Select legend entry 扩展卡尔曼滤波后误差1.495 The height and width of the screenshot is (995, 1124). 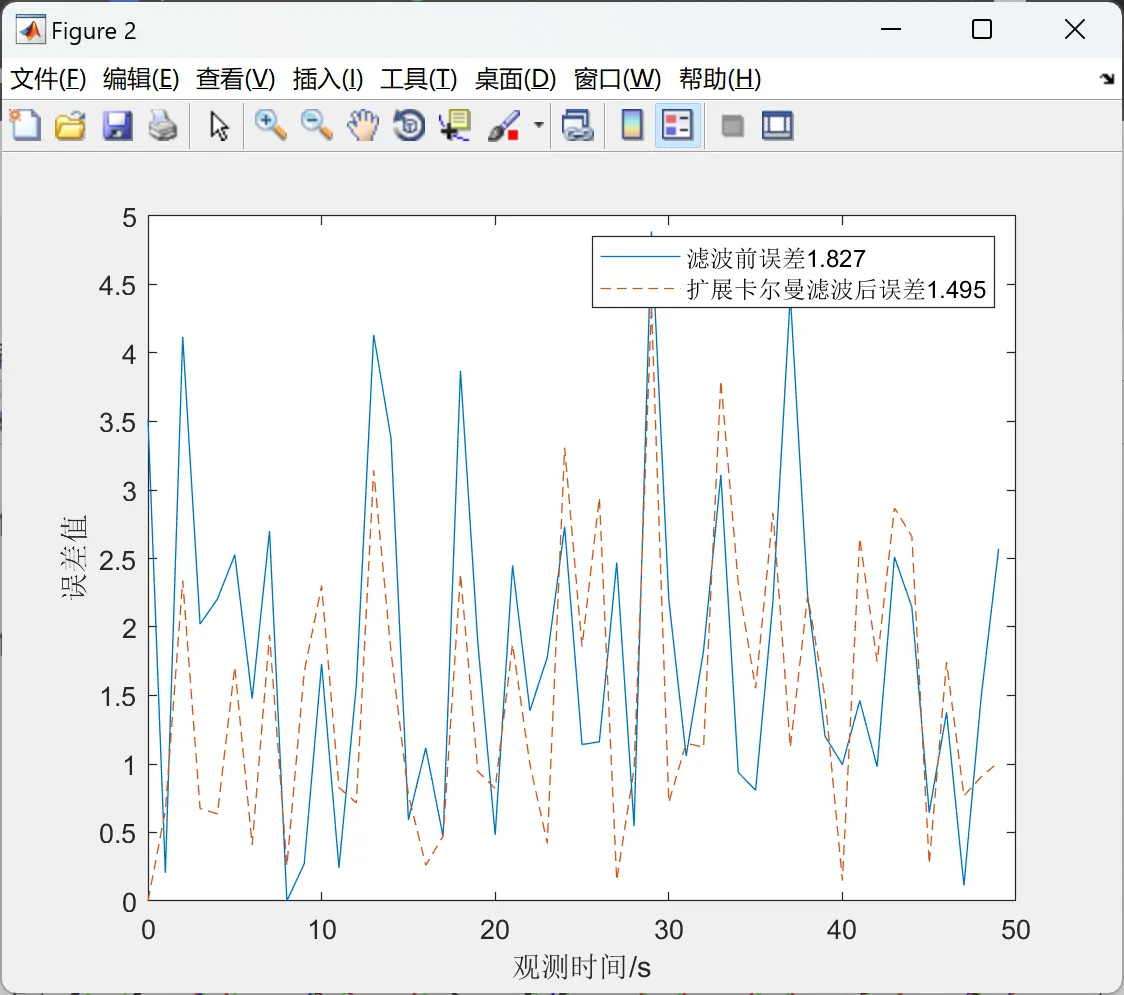click(x=836, y=290)
